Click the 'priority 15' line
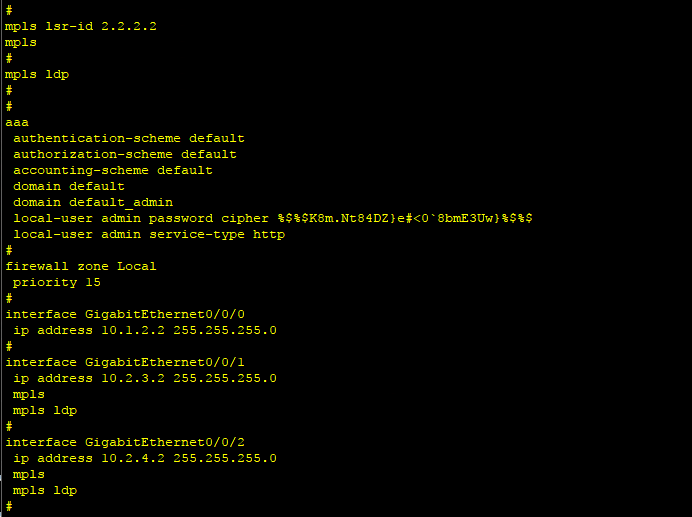692x517 pixels. 56,282
